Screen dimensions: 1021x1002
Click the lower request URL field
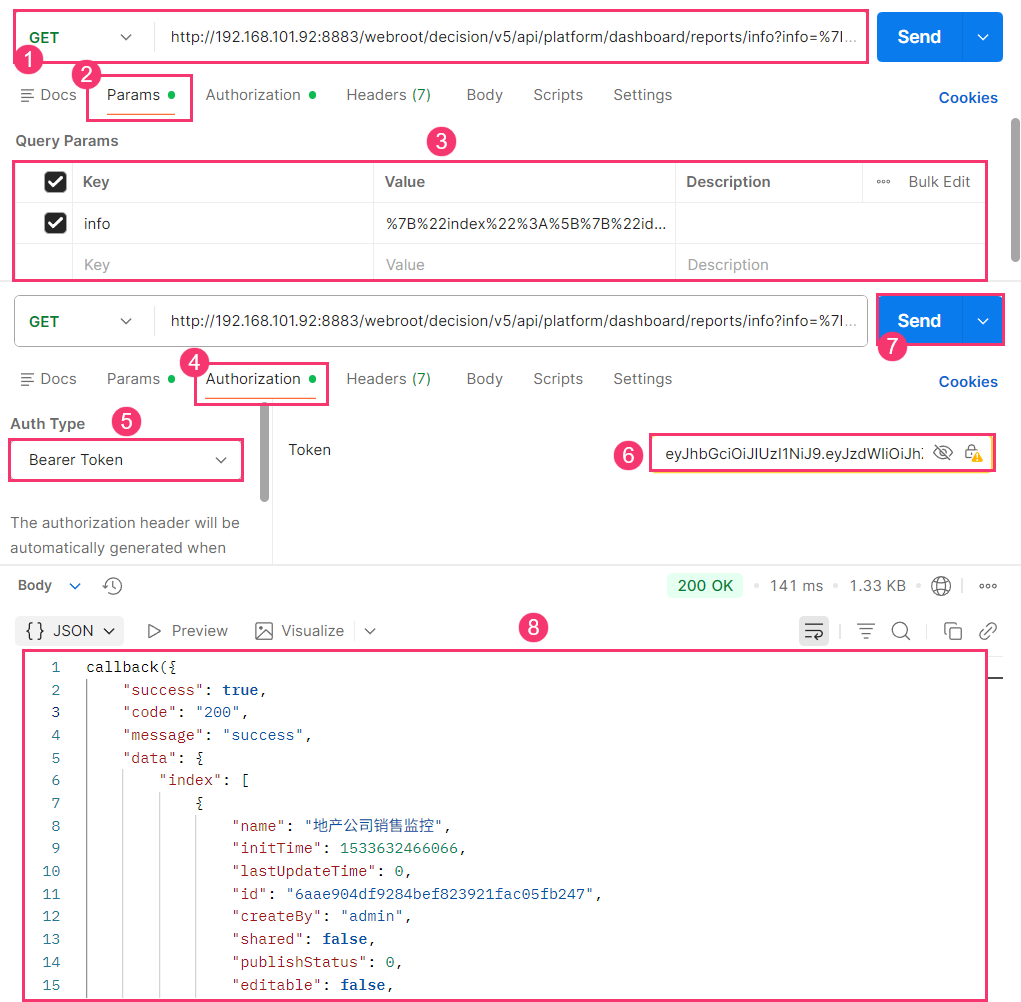[x=512, y=321]
